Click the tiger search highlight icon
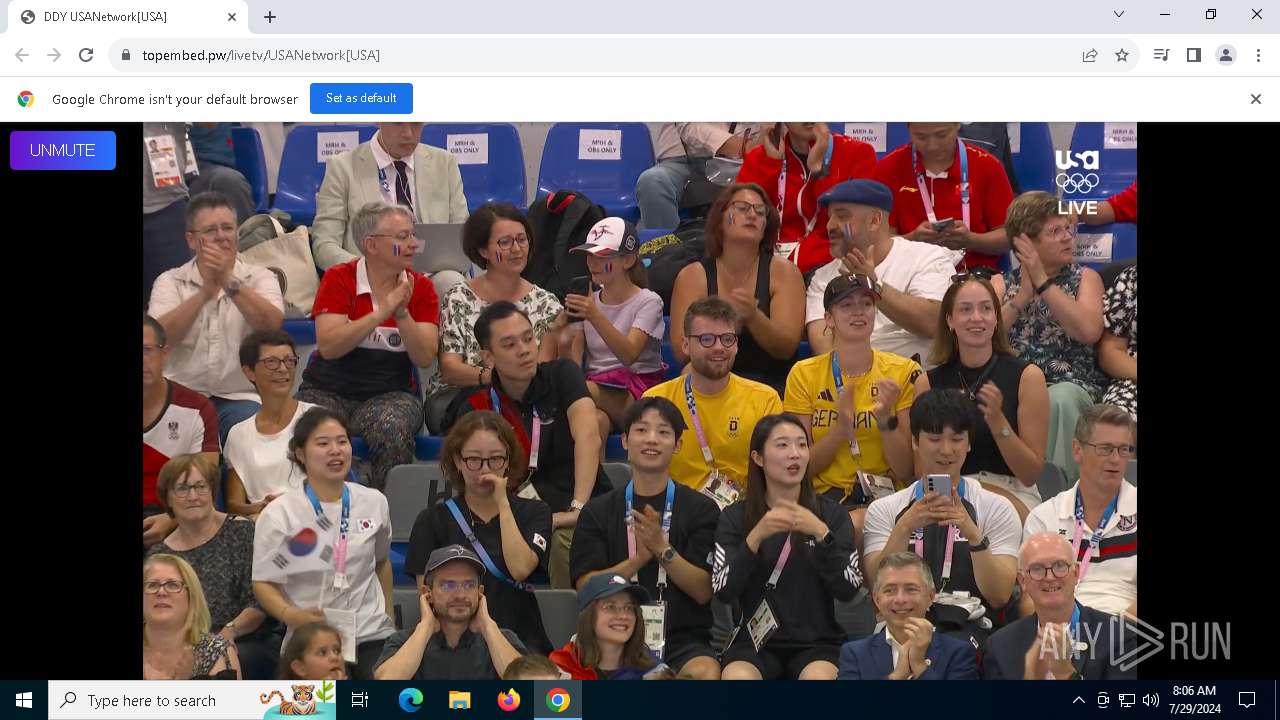Screen dimensions: 1280x720 pyautogui.click(x=297, y=700)
